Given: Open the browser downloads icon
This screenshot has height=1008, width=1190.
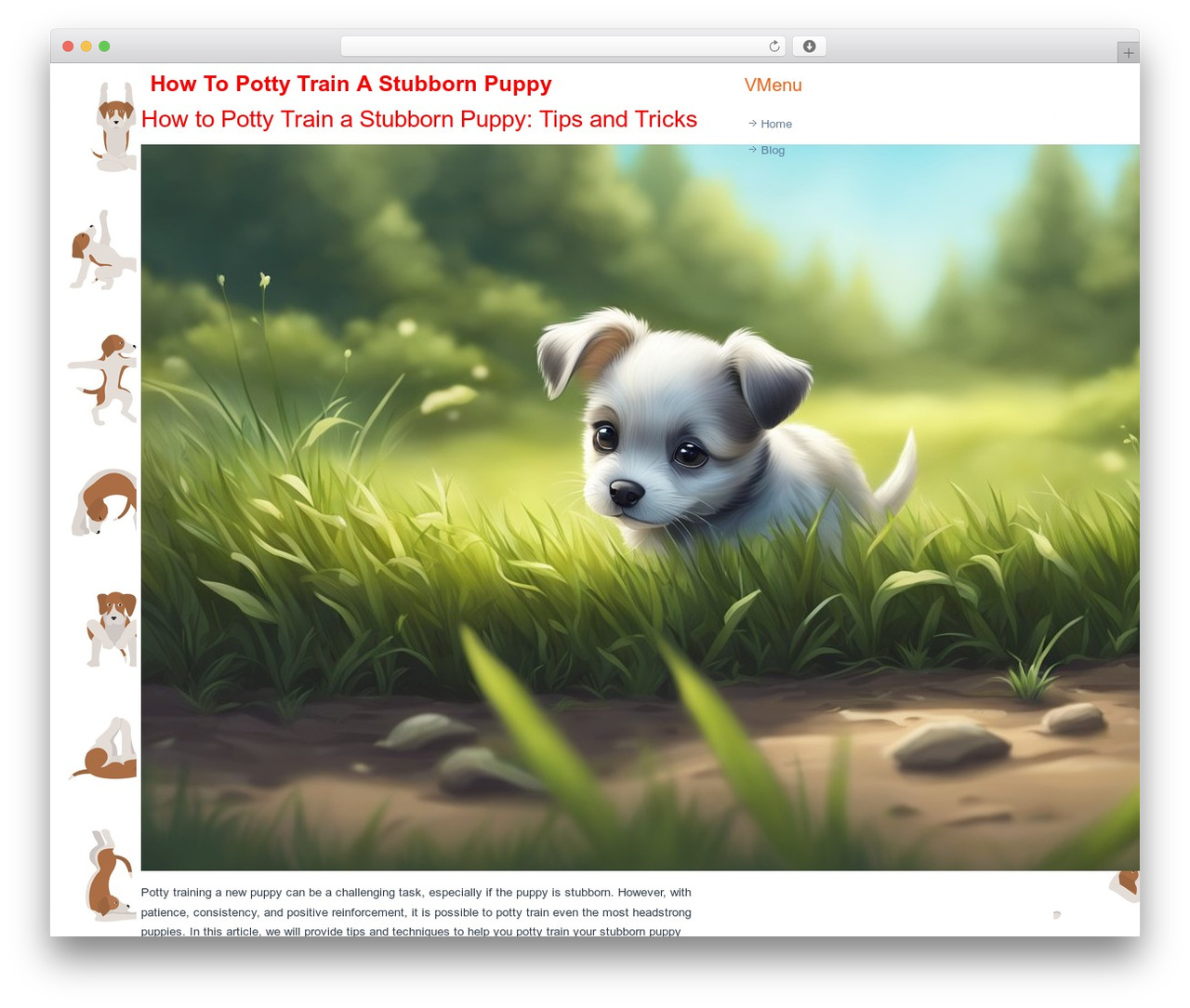Looking at the screenshot, I should [809, 46].
